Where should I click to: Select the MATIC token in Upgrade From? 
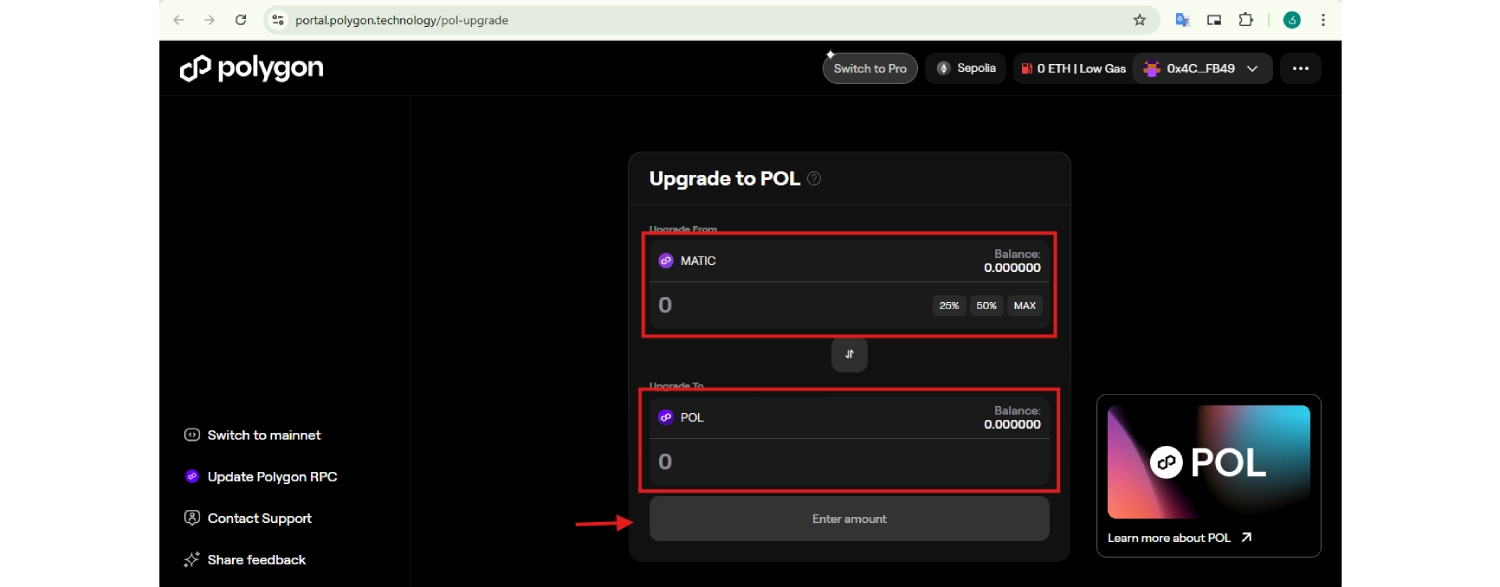click(x=688, y=261)
